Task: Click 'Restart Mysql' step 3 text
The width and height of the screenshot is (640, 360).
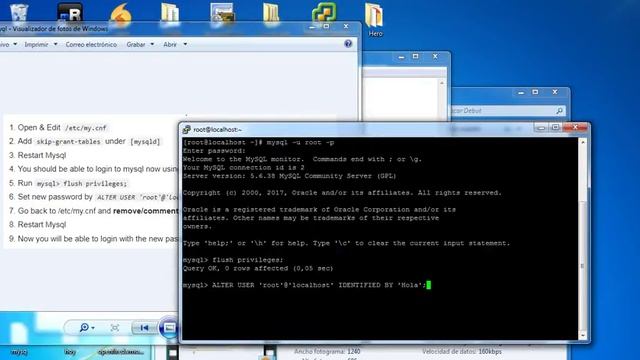Action: click(x=42, y=155)
